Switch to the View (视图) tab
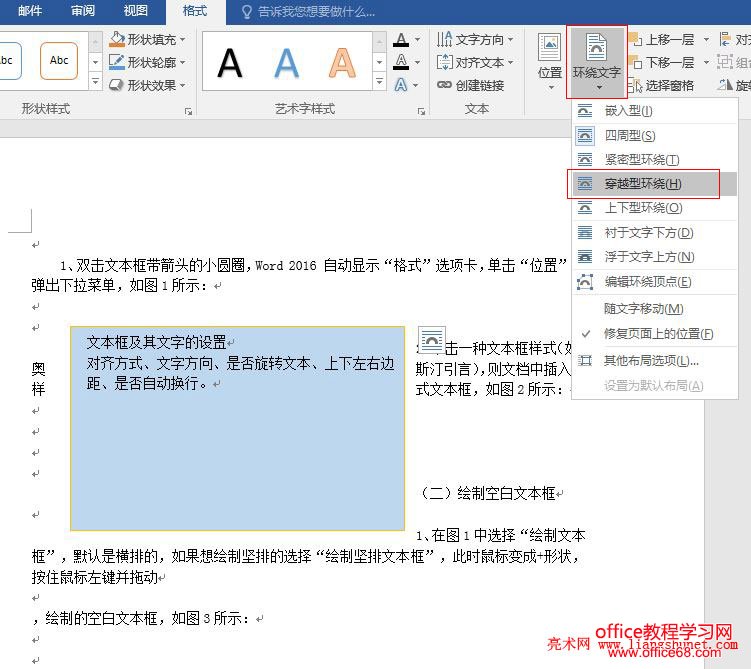751x669 pixels. coord(135,11)
